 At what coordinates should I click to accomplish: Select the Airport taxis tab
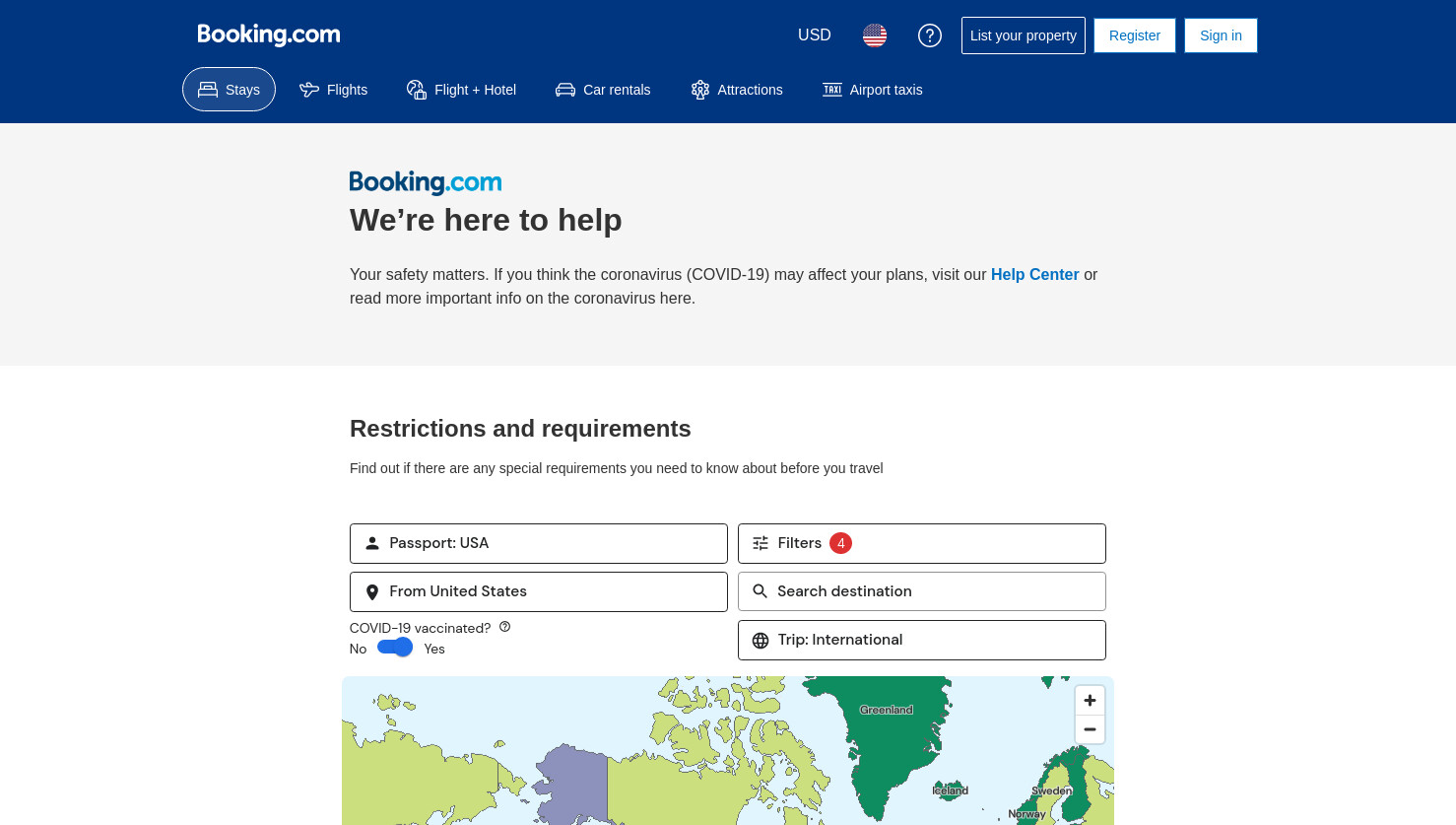click(873, 90)
